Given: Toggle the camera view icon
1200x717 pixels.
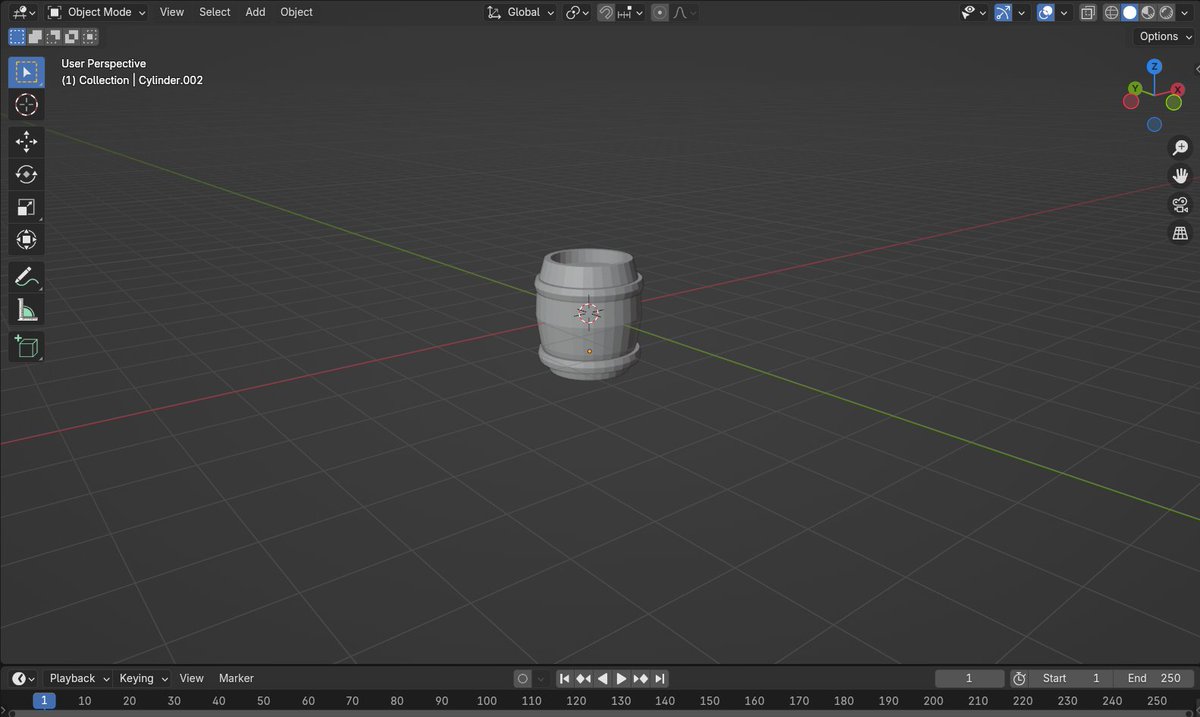Looking at the screenshot, I should coord(1180,205).
